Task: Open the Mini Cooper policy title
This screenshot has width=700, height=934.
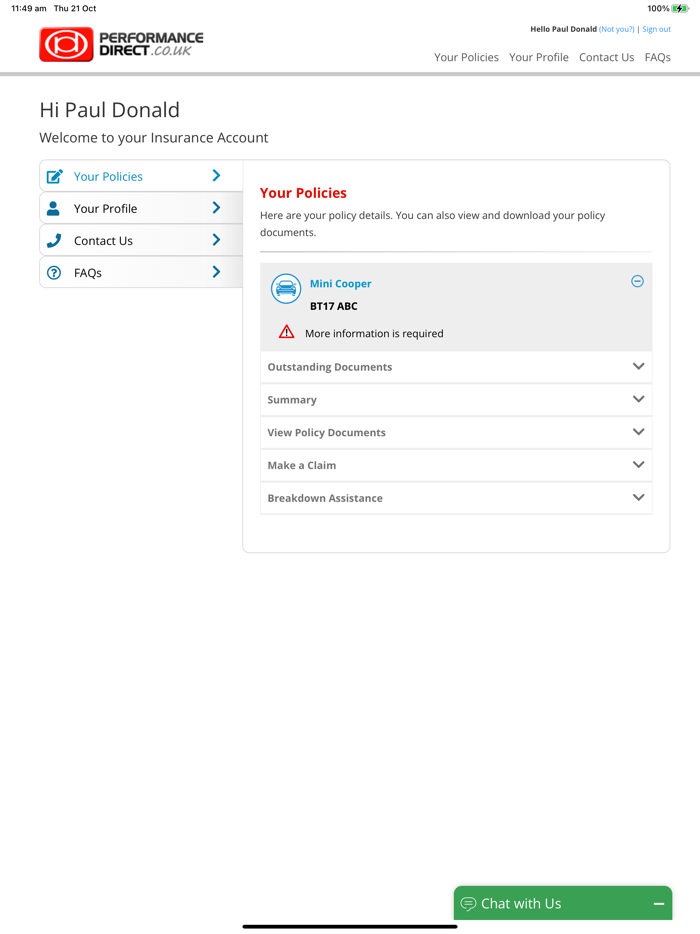Action: (x=340, y=284)
